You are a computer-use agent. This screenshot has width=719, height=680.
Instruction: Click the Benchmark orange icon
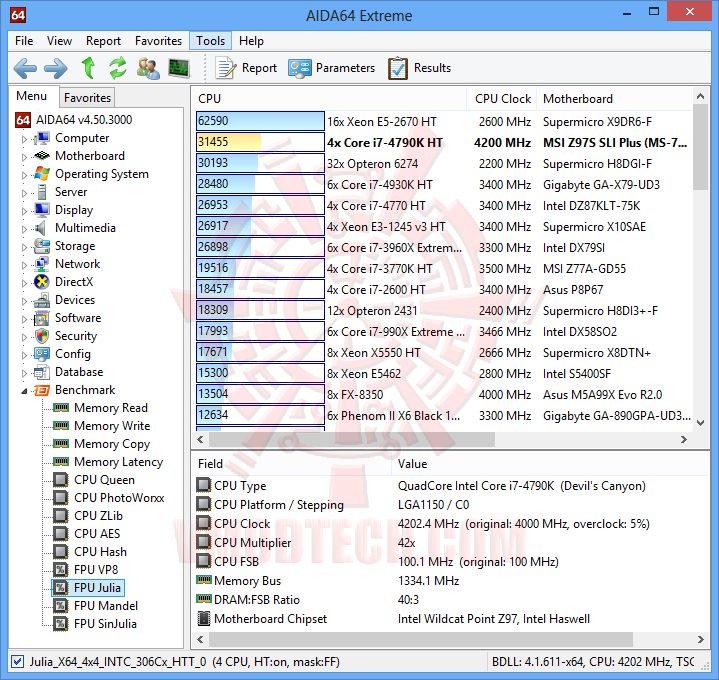pos(42,390)
